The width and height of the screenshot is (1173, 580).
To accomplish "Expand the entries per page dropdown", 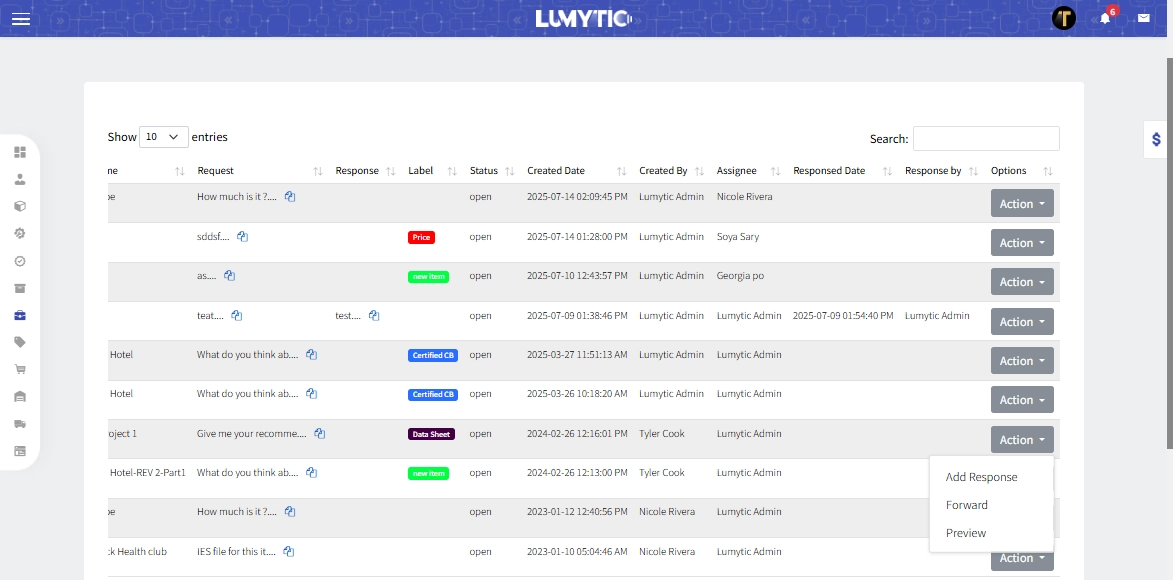I will point(163,137).
